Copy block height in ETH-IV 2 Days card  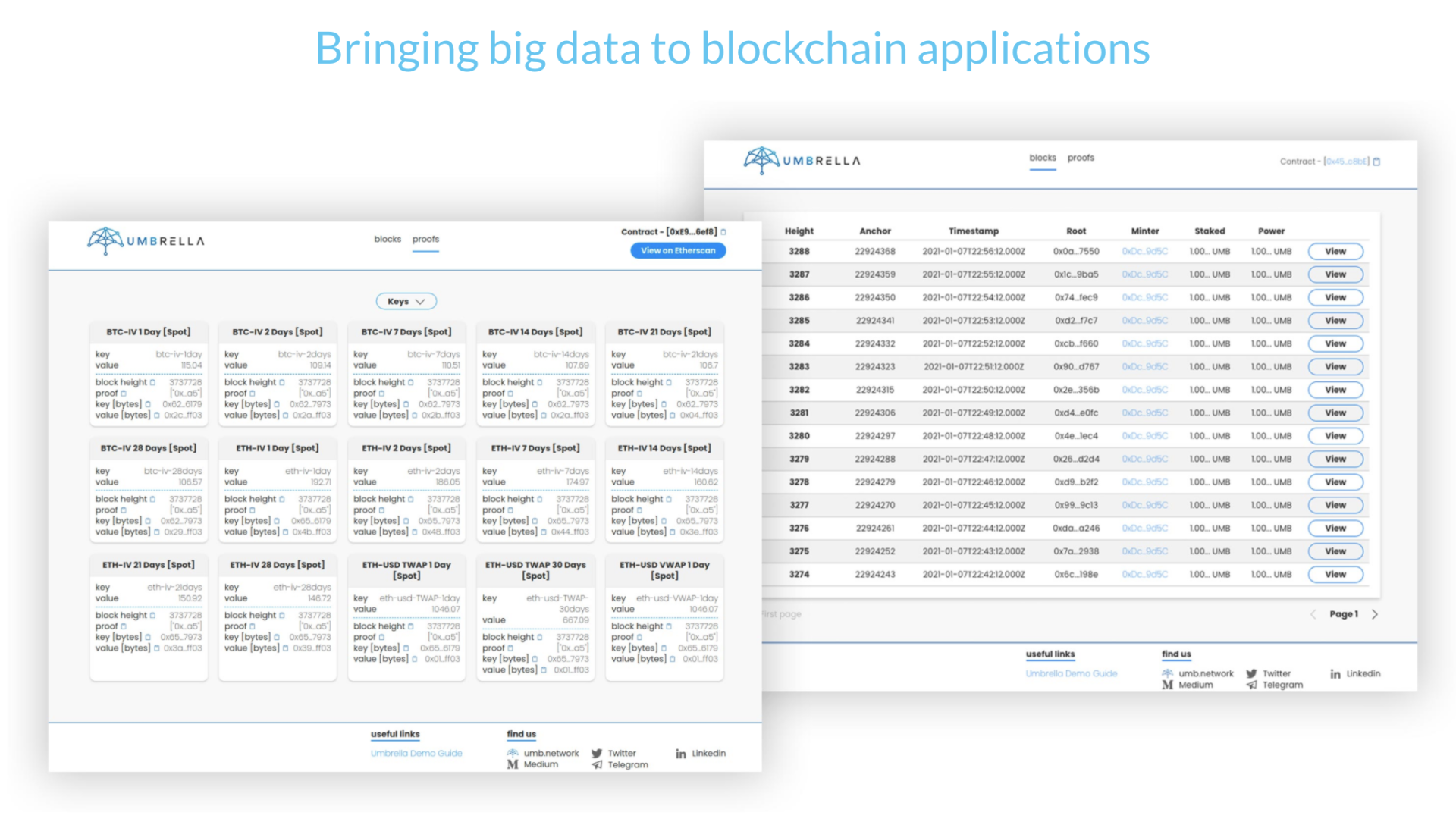click(x=411, y=499)
